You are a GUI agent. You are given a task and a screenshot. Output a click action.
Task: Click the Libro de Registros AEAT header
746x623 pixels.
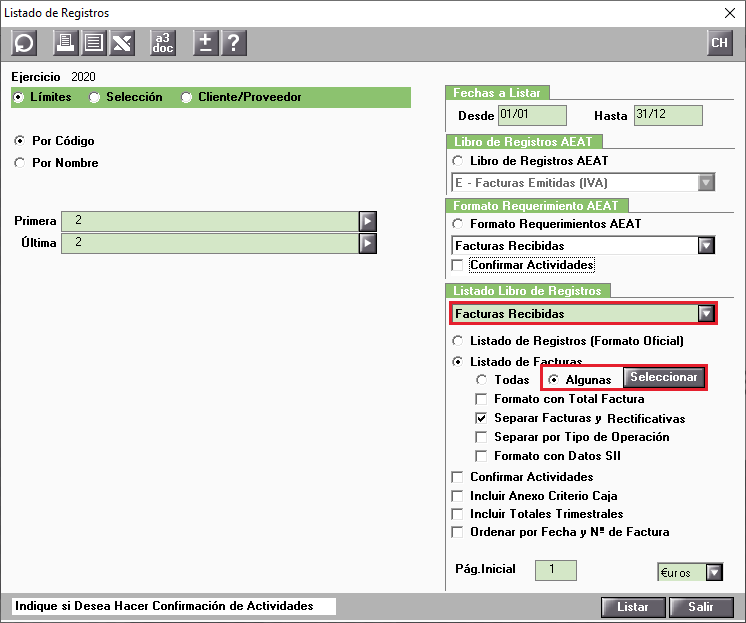[x=524, y=142]
